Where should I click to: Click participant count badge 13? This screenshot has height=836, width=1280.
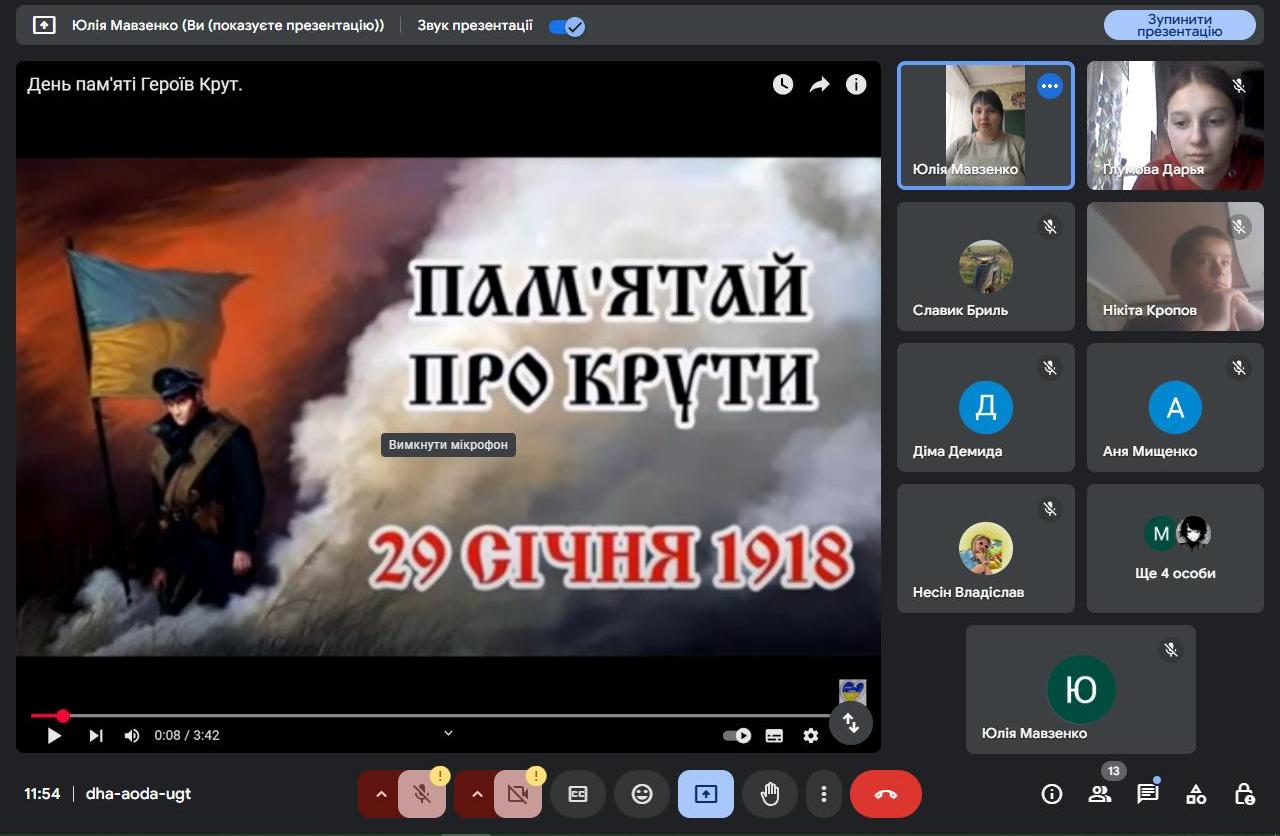pyautogui.click(x=1113, y=771)
